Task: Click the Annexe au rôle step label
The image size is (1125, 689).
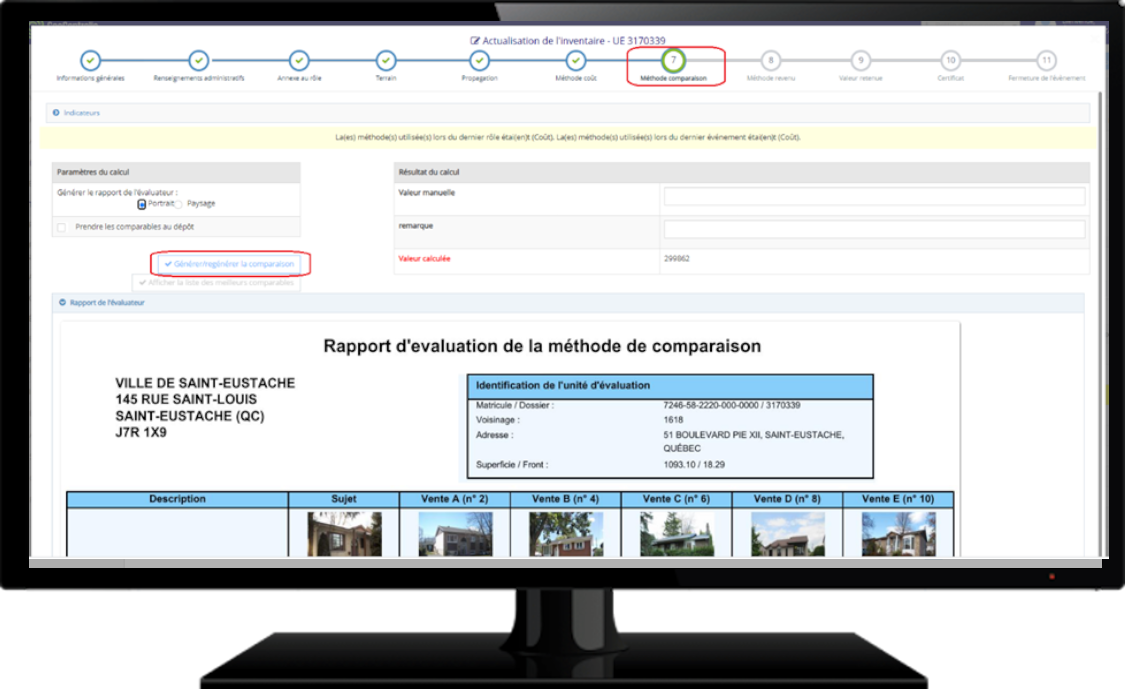Action: click(299, 78)
